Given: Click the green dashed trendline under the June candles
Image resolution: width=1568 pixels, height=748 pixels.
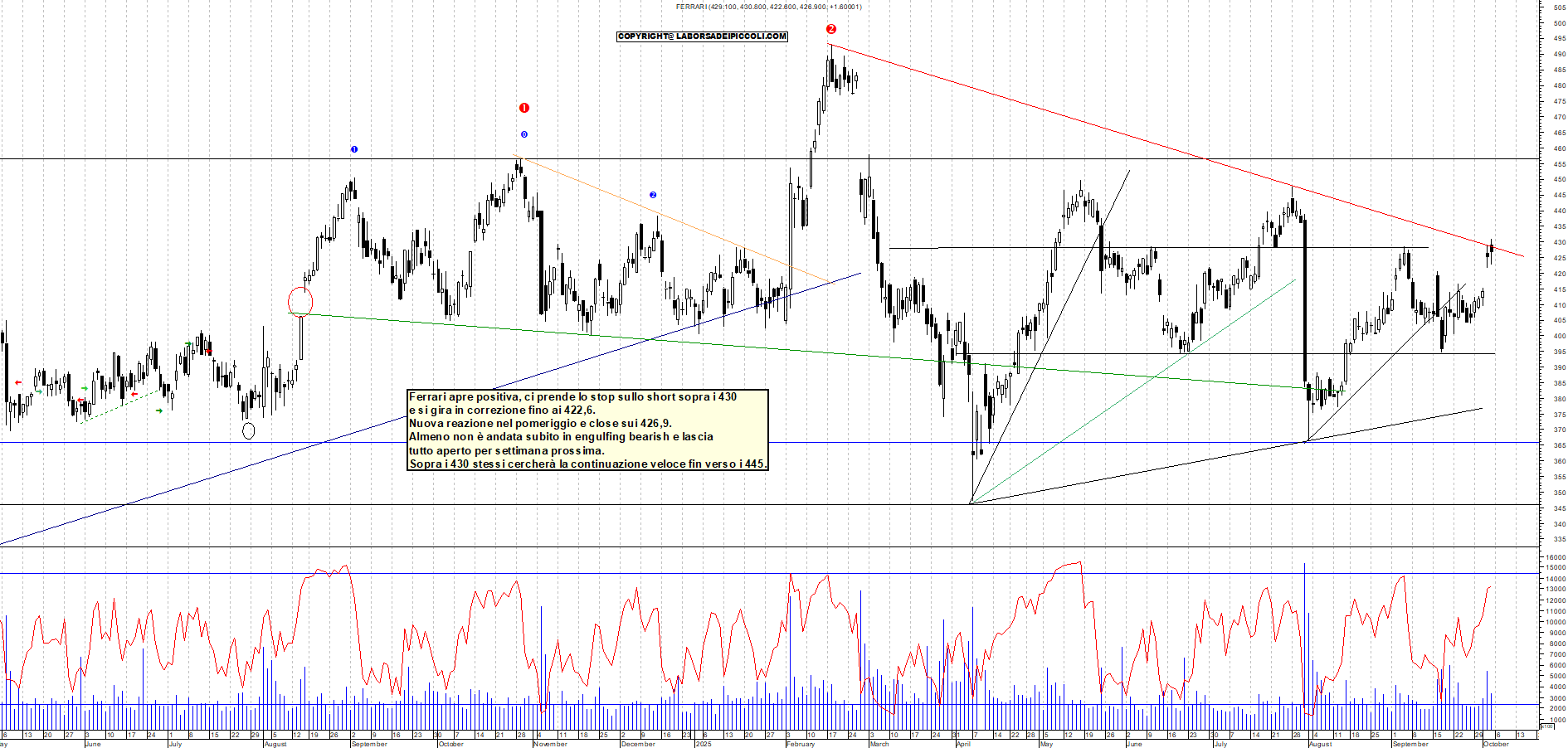Looking at the screenshot, I should click(x=120, y=406).
